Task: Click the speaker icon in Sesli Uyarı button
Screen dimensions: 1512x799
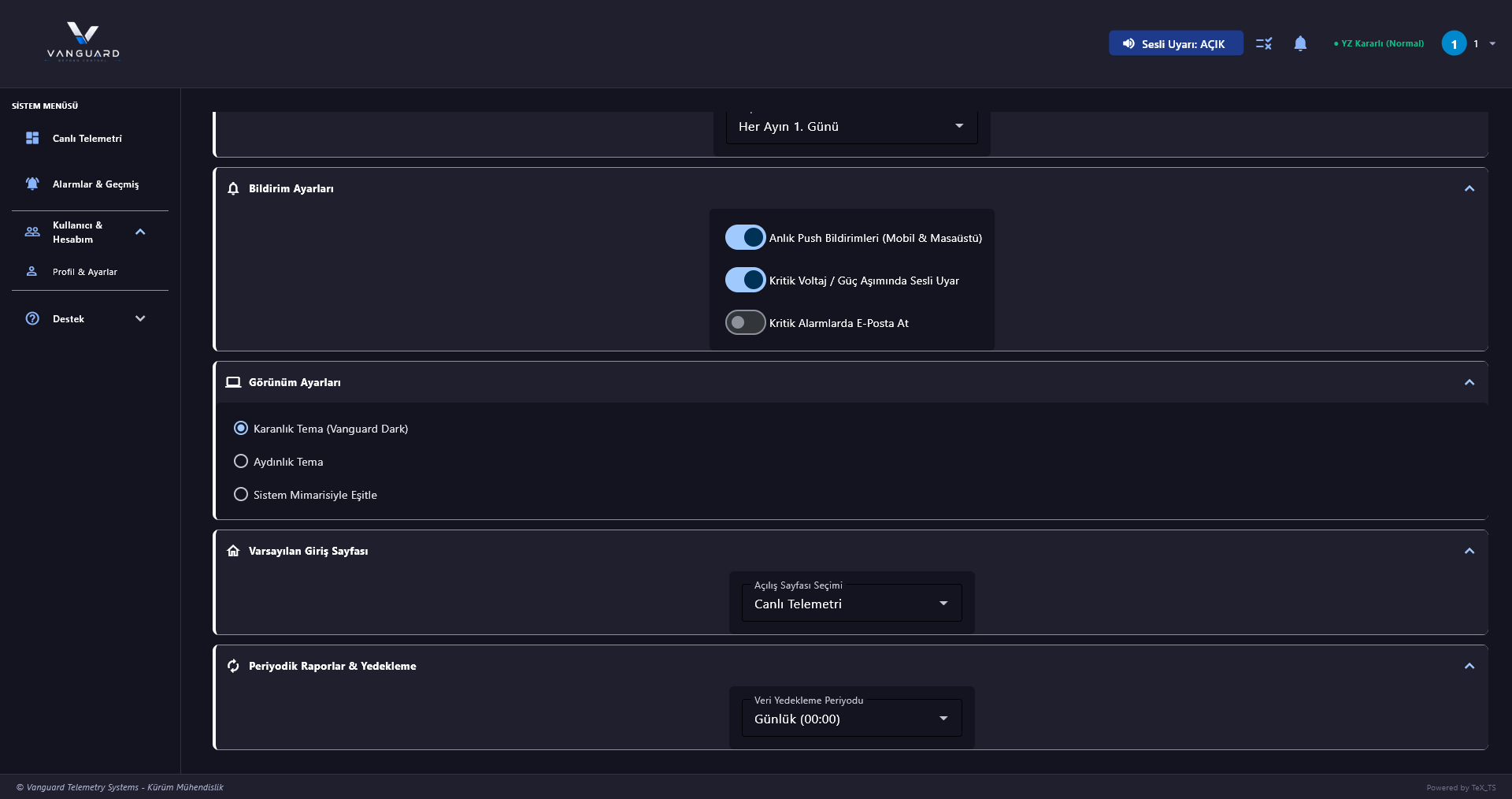Action: [1128, 43]
